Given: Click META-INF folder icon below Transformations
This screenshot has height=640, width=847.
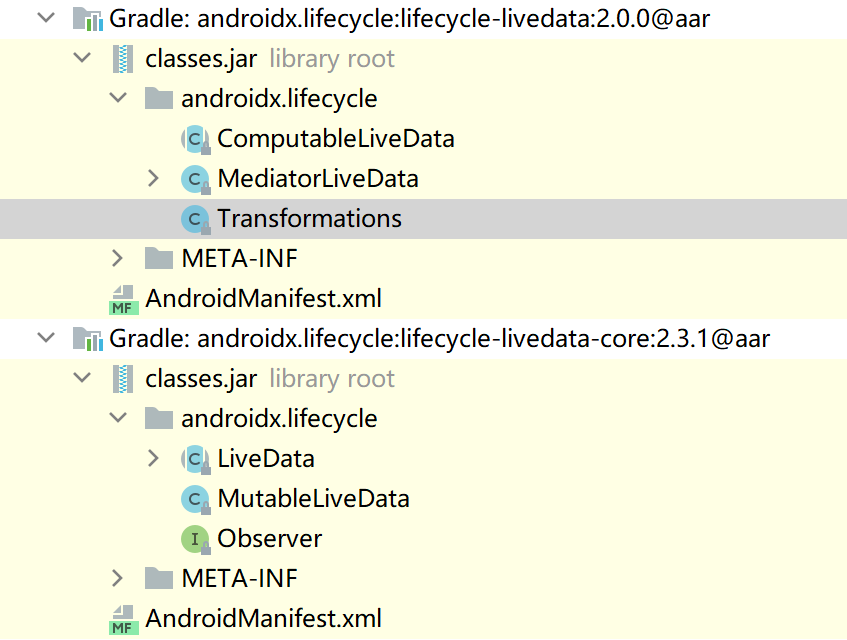Looking at the screenshot, I should pyautogui.click(x=159, y=258).
